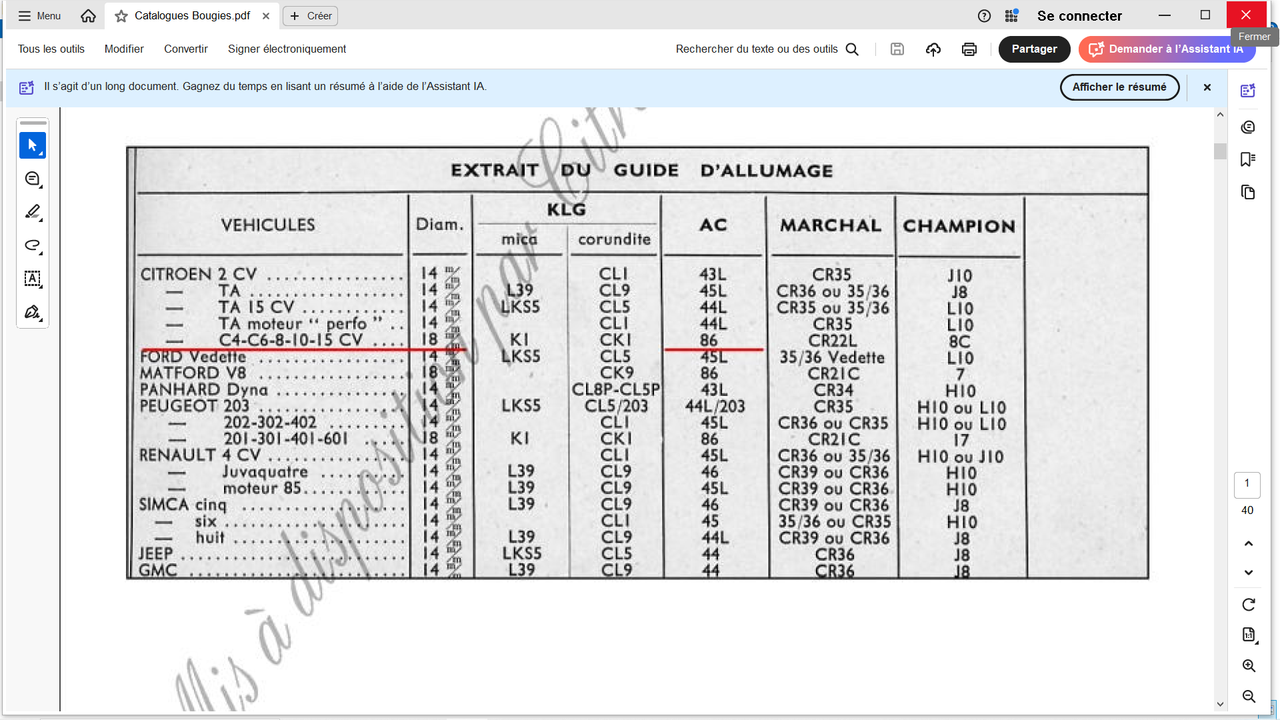Click the scrollbar down arrow
Viewport: 1280px width, 720px height.
(1220, 704)
